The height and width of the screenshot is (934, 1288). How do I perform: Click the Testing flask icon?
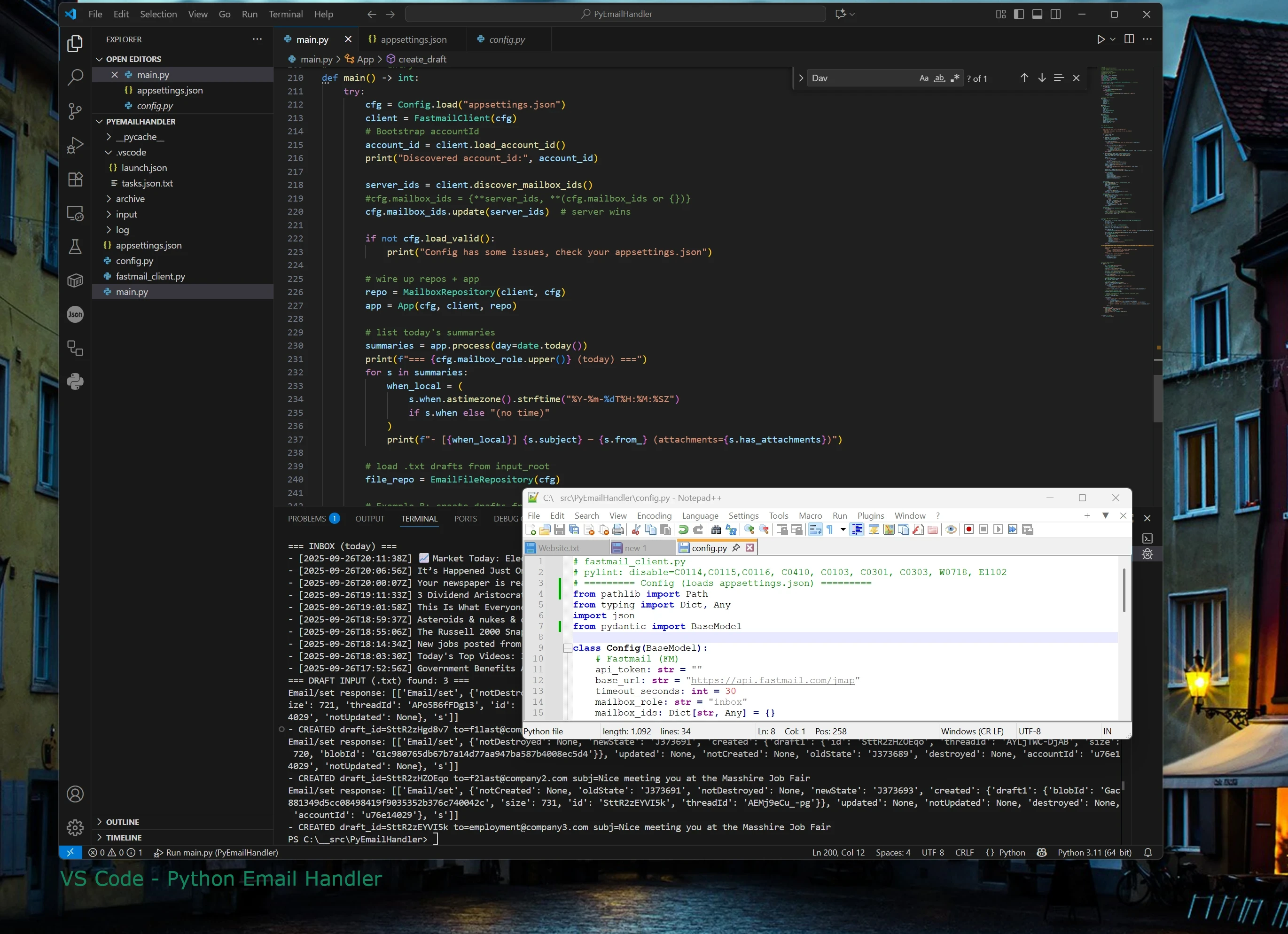pyautogui.click(x=74, y=247)
